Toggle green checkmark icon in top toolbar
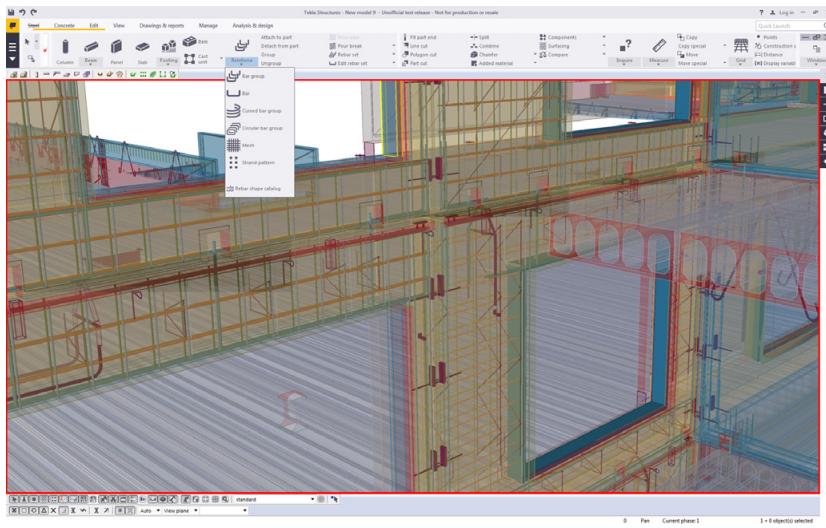The width and height of the screenshot is (826, 528). (x=133, y=74)
